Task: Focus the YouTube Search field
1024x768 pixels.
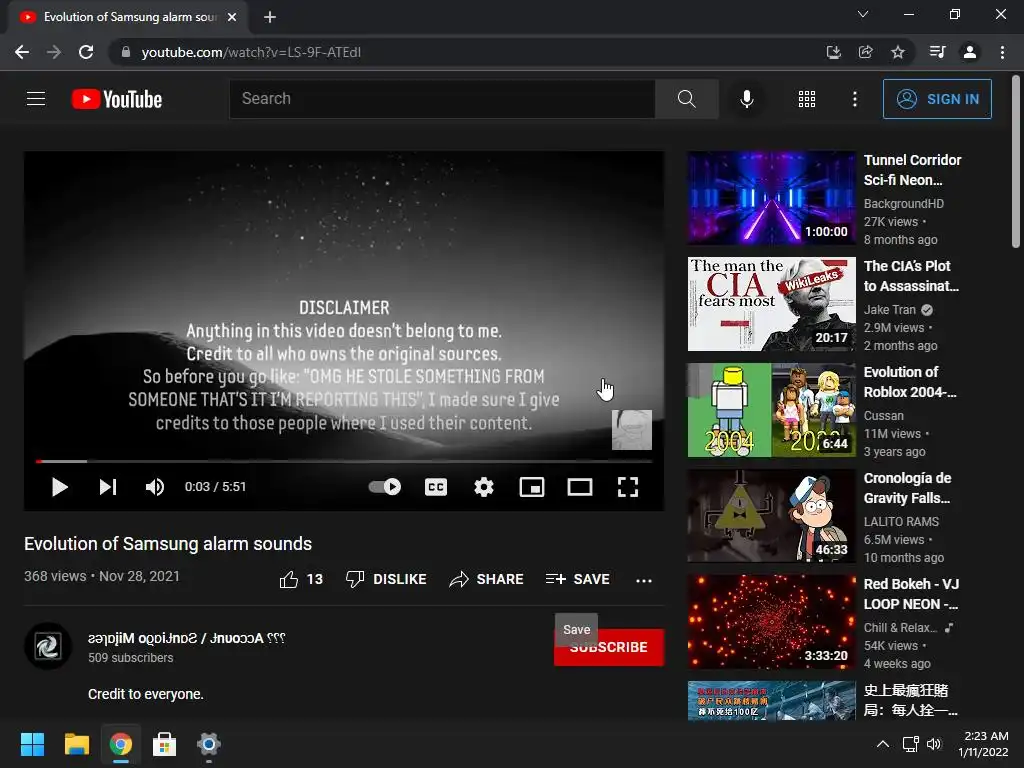Action: pos(442,99)
